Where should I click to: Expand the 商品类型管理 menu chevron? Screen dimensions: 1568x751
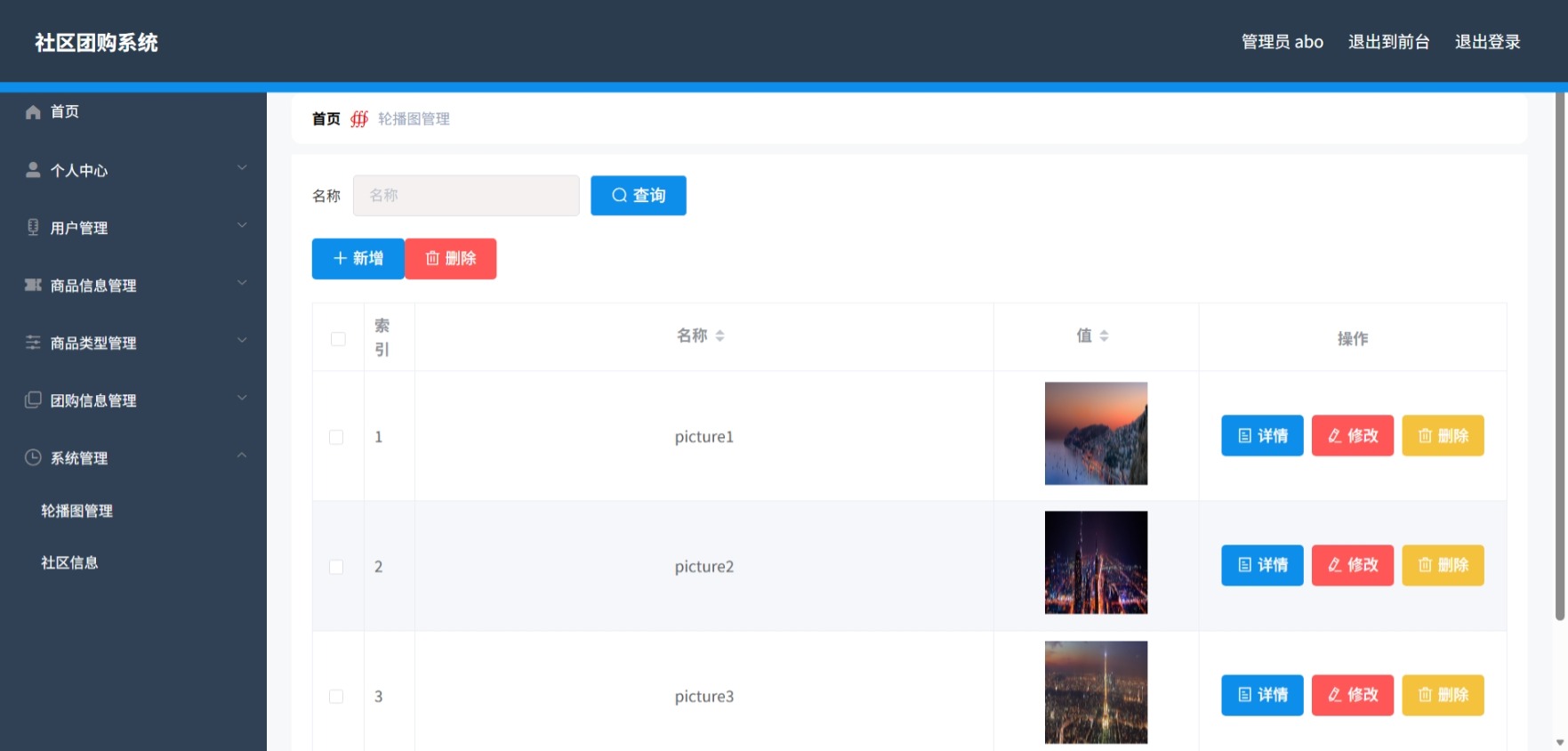click(242, 340)
